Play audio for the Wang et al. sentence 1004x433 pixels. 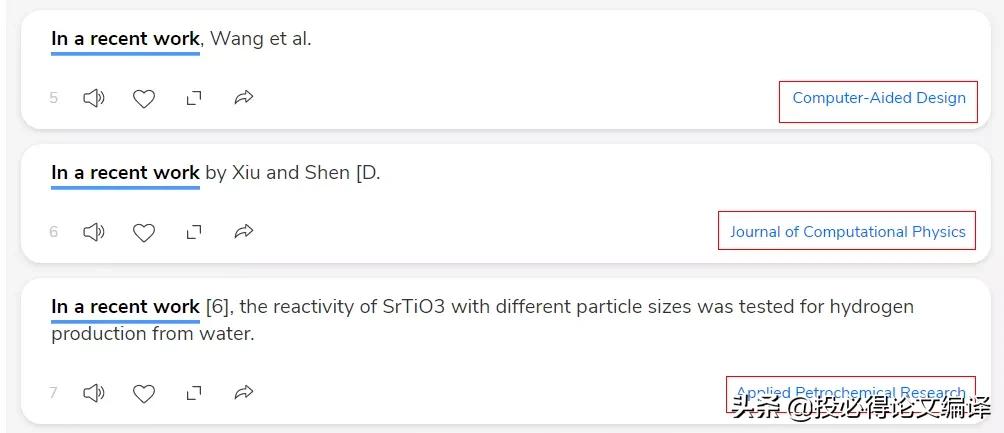[x=93, y=98]
